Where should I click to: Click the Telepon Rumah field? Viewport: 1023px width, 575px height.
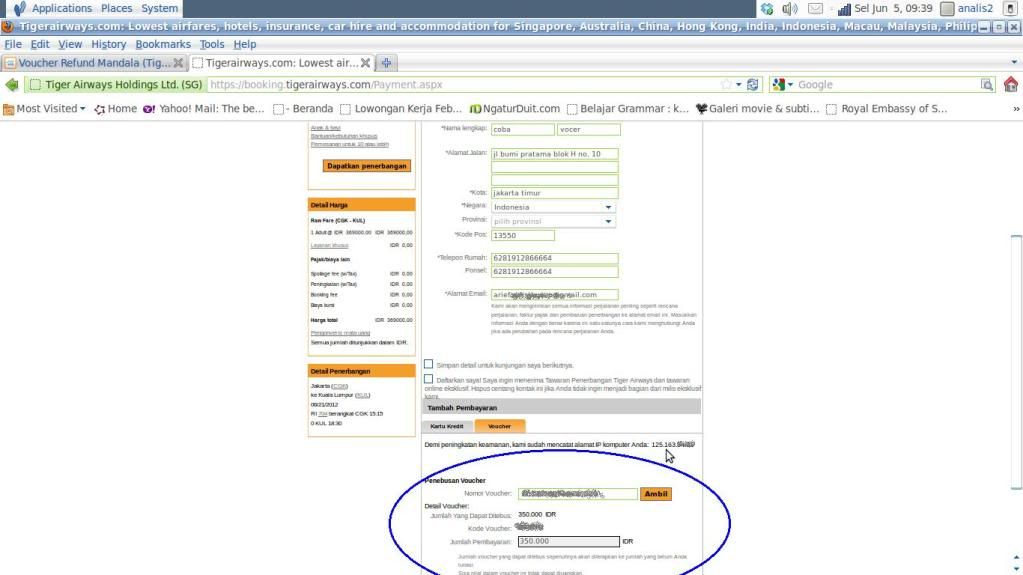tap(555, 258)
